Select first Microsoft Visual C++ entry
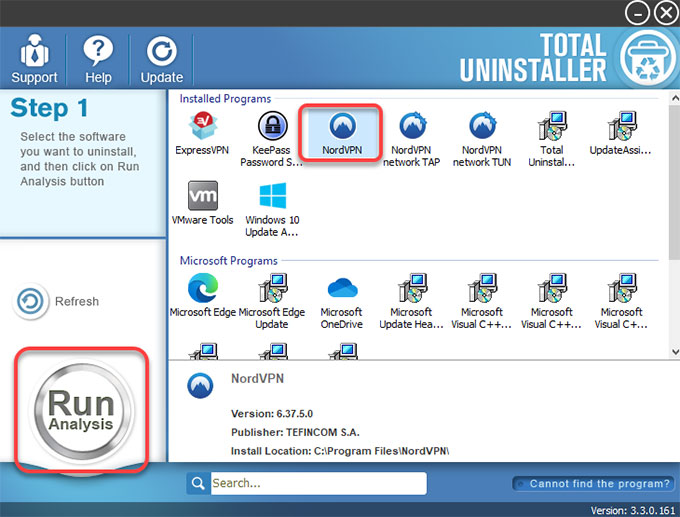Screen dimensions: 680x517 tap(481, 301)
